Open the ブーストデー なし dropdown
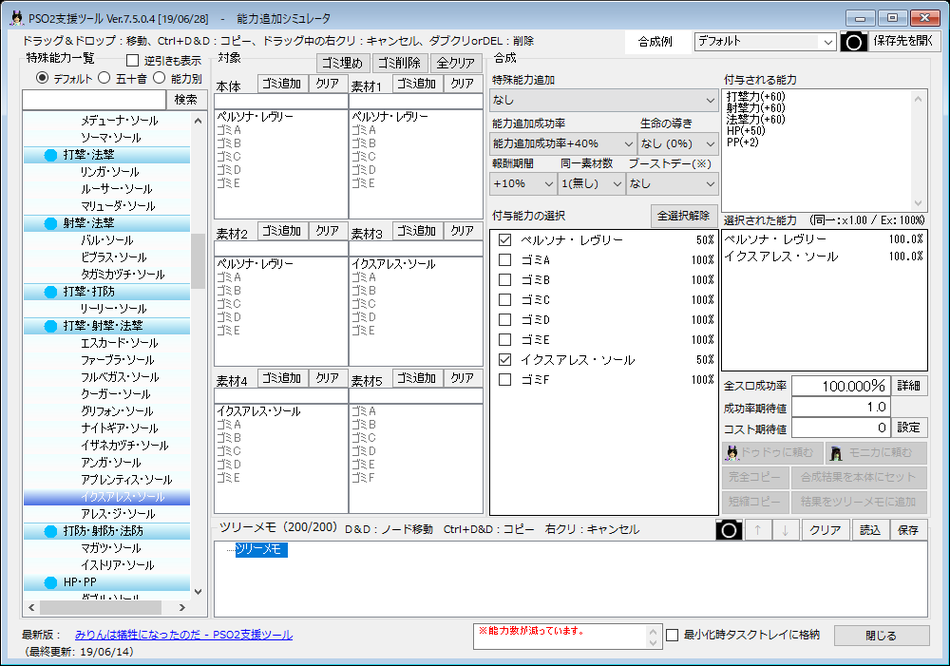This screenshot has height=666, width=950. coord(672,184)
